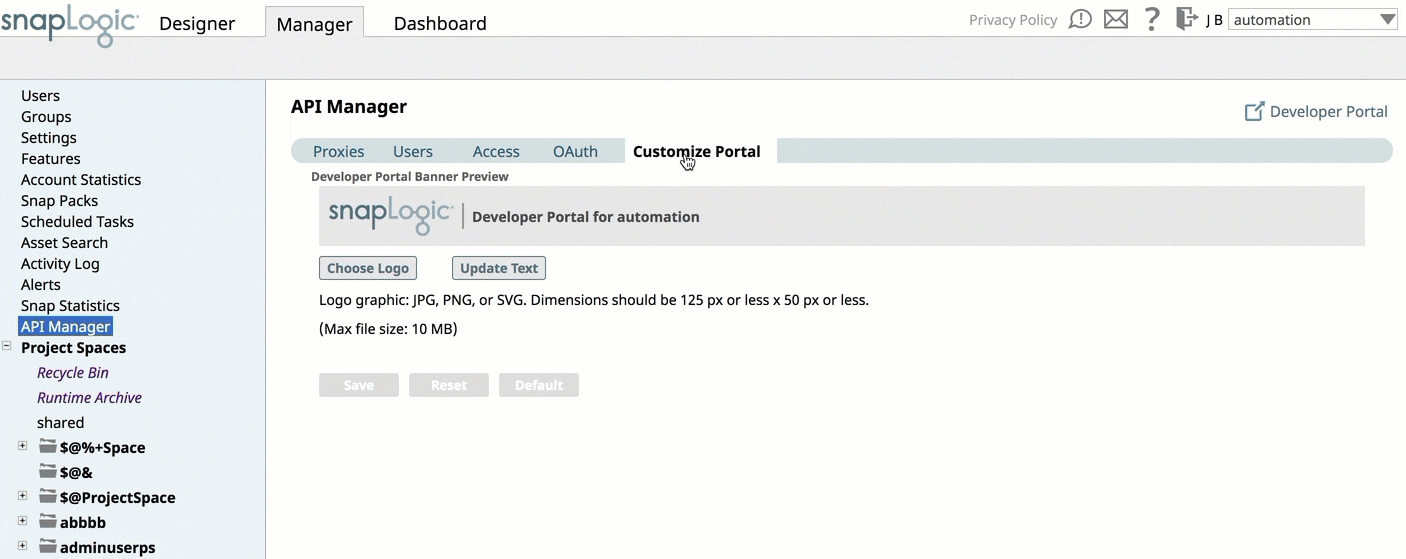Screen dimensions: 1406x559
Task: Click the logout door icon
Action: 1186,19
